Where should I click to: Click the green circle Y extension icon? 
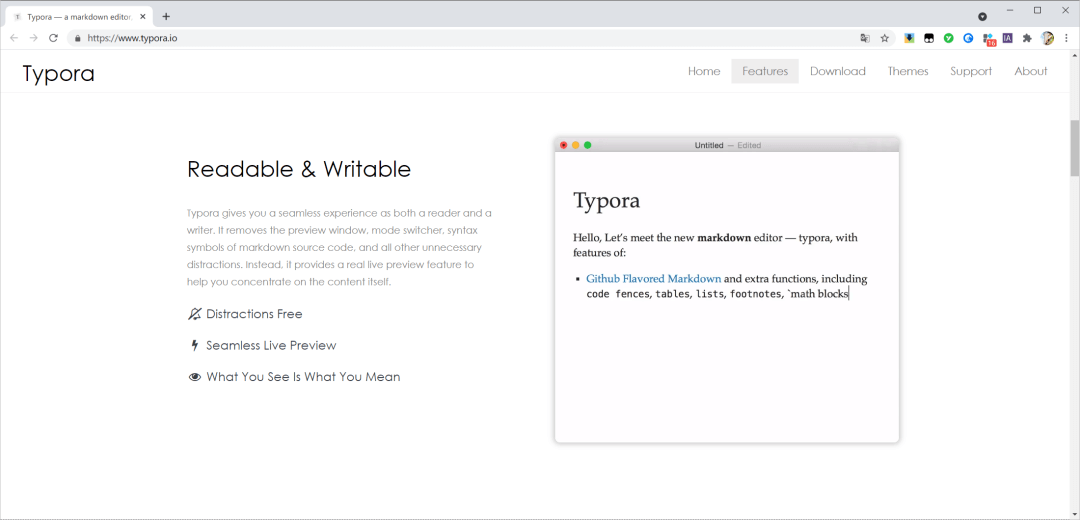pyautogui.click(x=948, y=38)
